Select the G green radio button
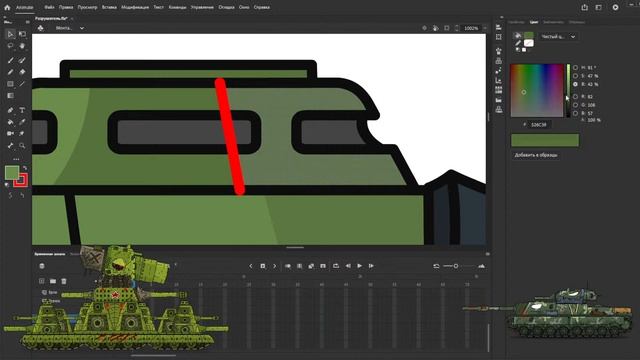 [576, 105]
